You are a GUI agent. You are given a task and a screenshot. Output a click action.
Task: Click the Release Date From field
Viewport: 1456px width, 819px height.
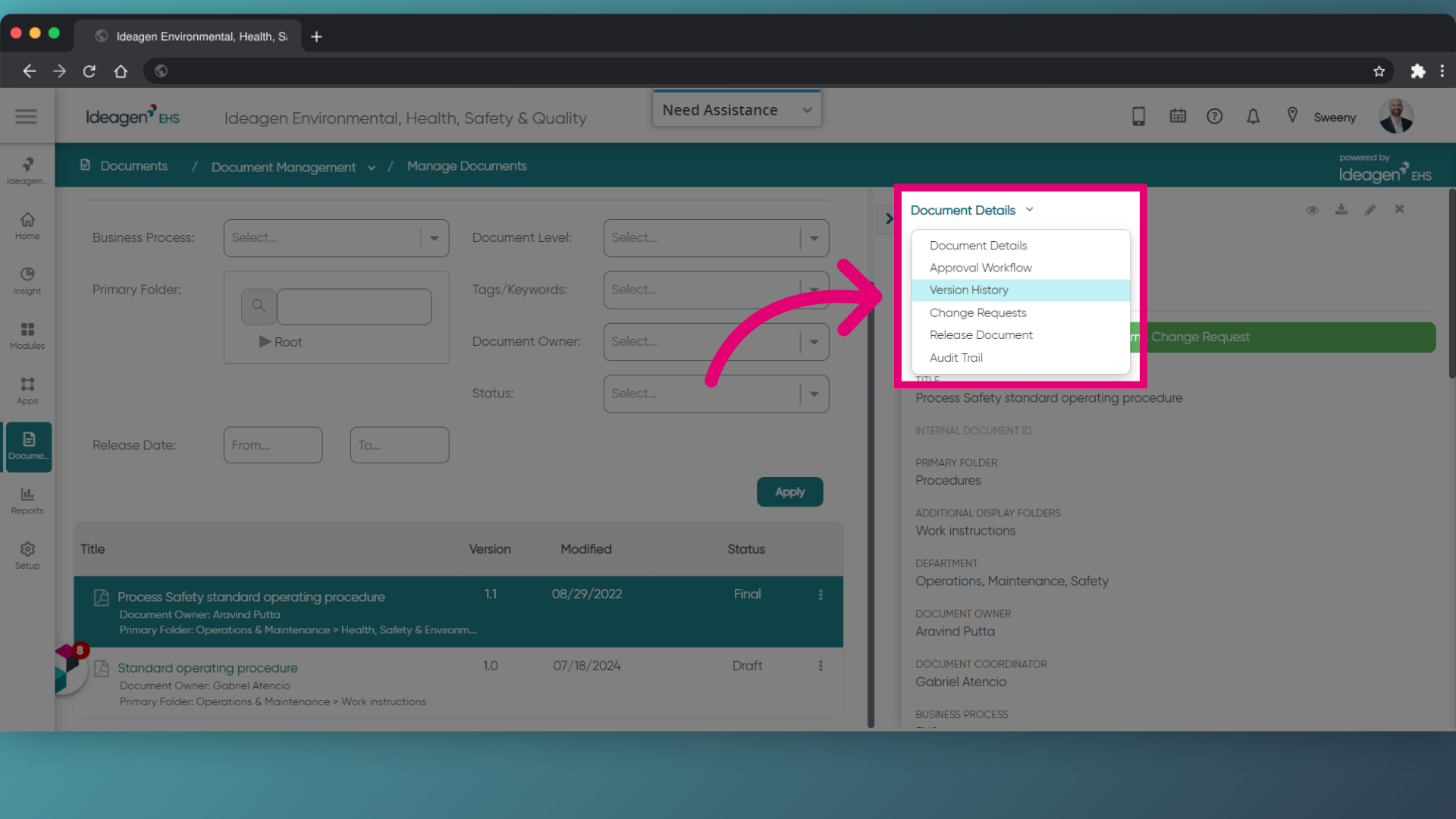273,445
